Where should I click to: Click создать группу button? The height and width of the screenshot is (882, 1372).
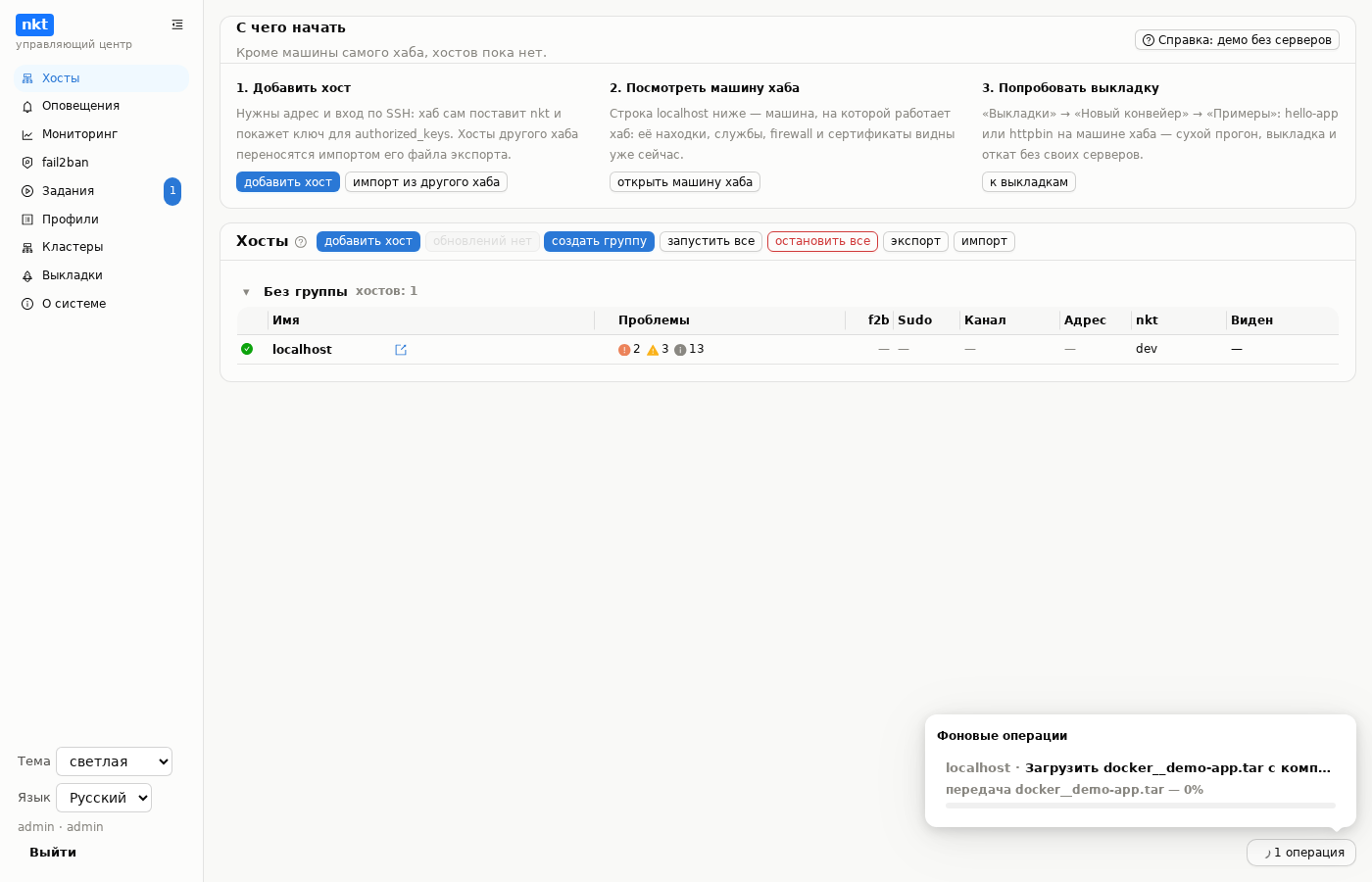(x=599, y=241)
